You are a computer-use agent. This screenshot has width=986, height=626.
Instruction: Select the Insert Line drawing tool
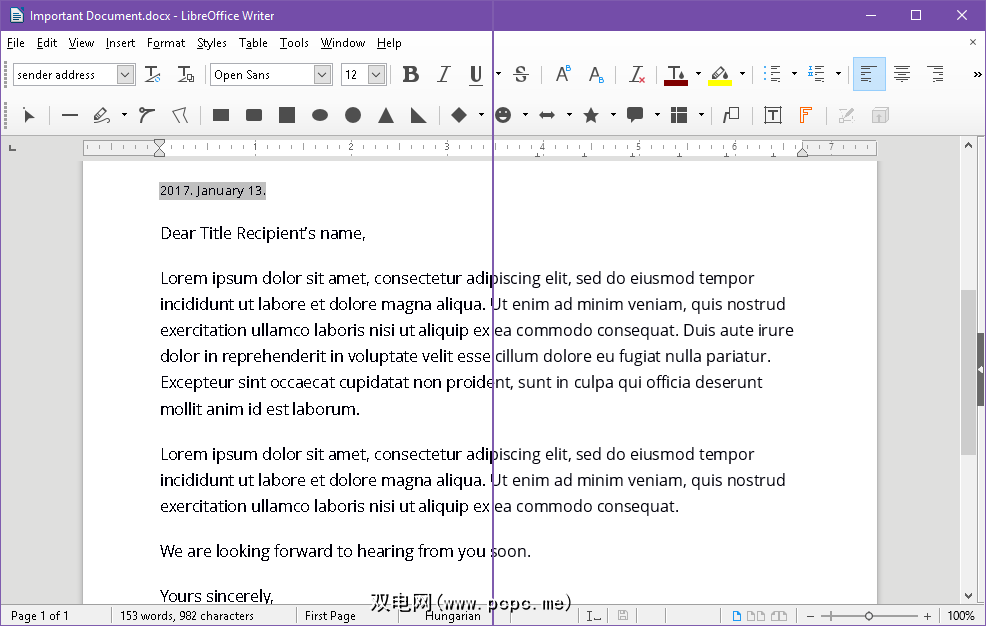70,116
